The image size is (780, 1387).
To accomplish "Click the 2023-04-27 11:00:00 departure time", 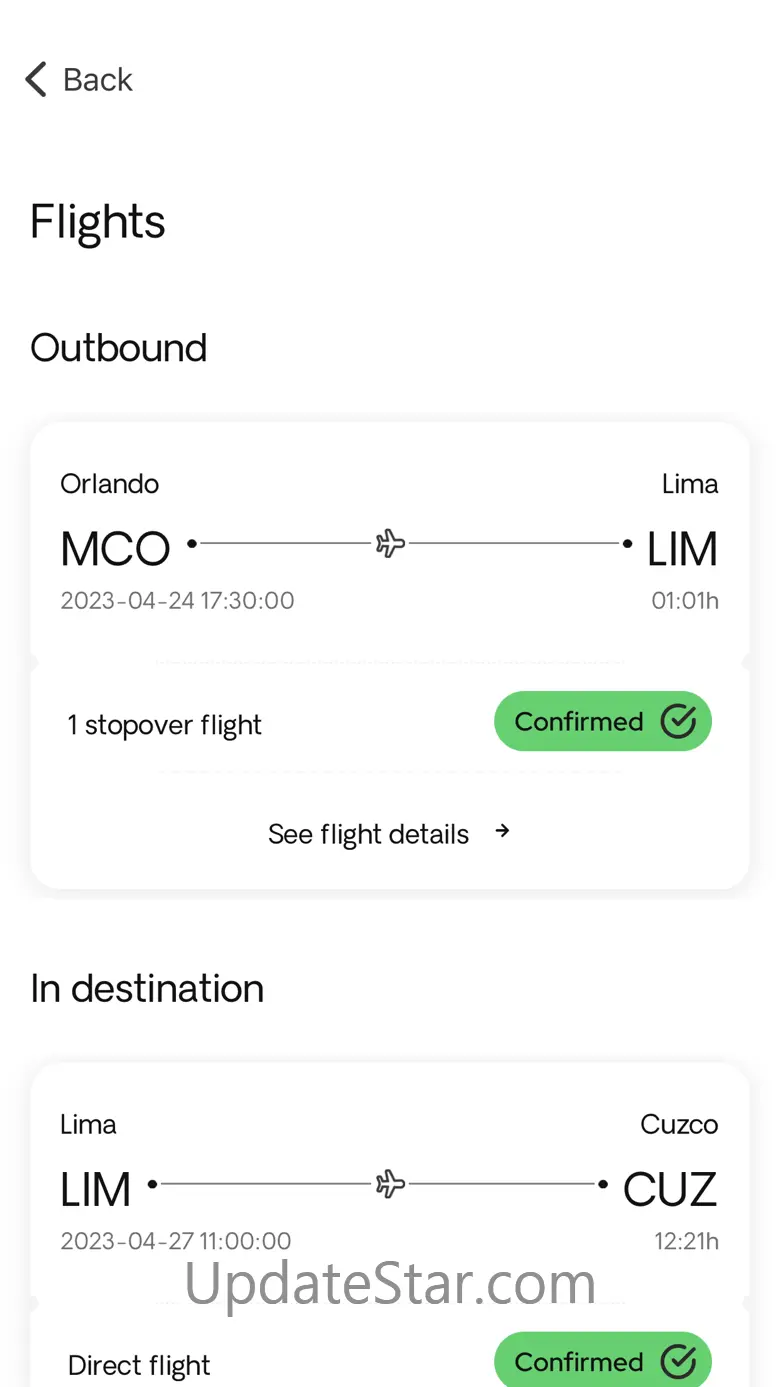I will tap(176, 1241).
